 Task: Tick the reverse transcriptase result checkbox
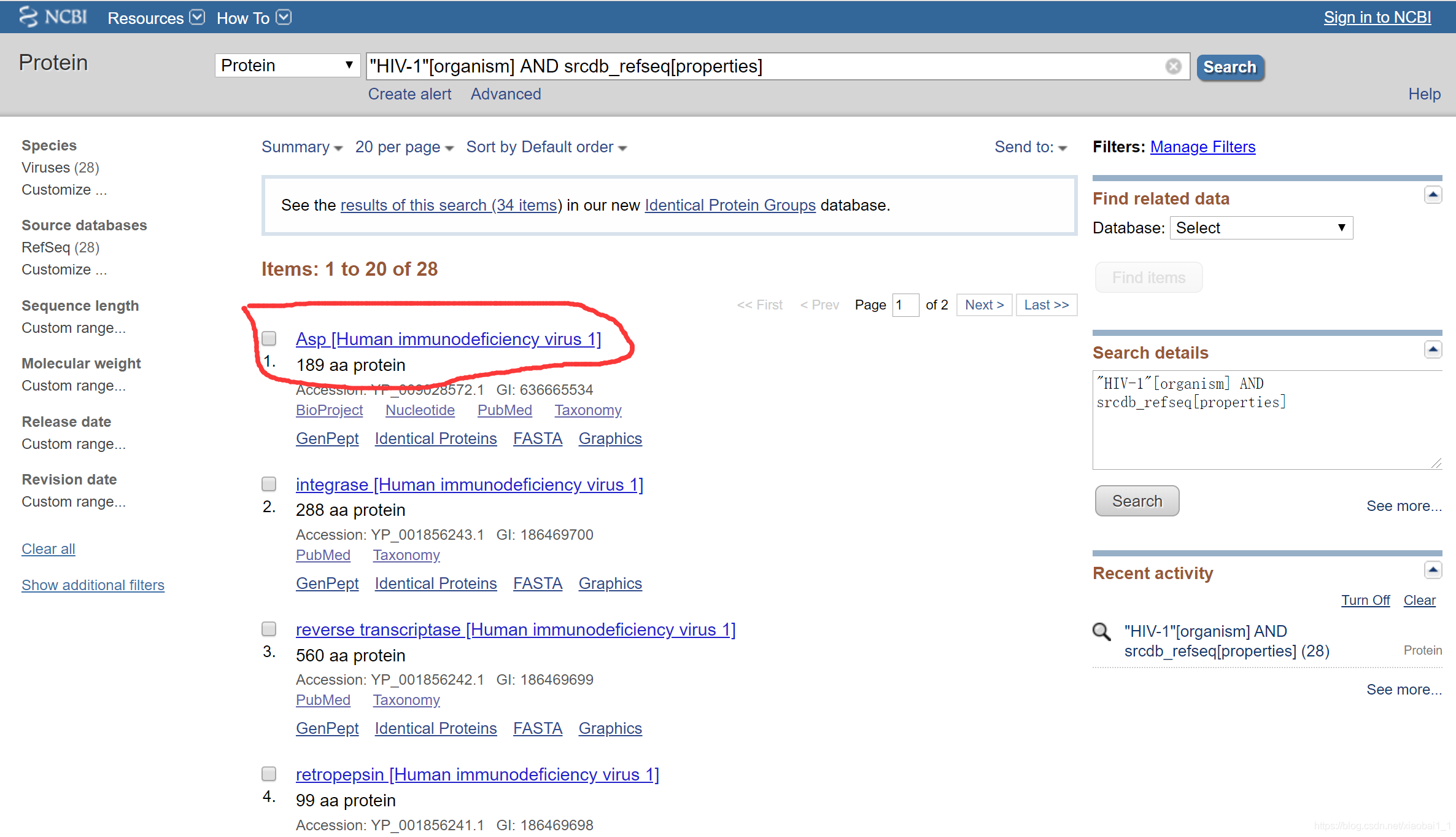click(269, 629)
